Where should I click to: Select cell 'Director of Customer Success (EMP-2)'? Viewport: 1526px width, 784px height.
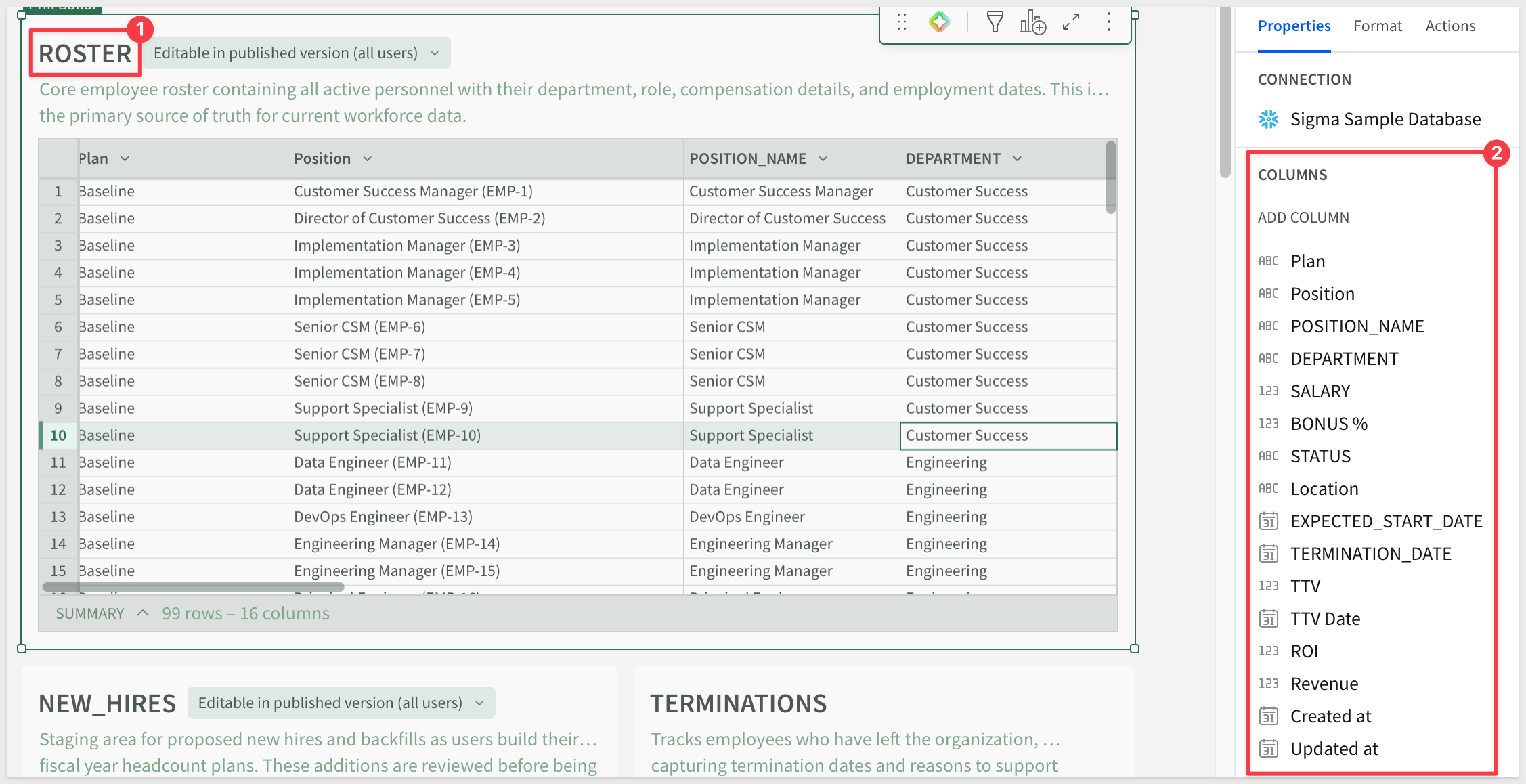point(485,219)
